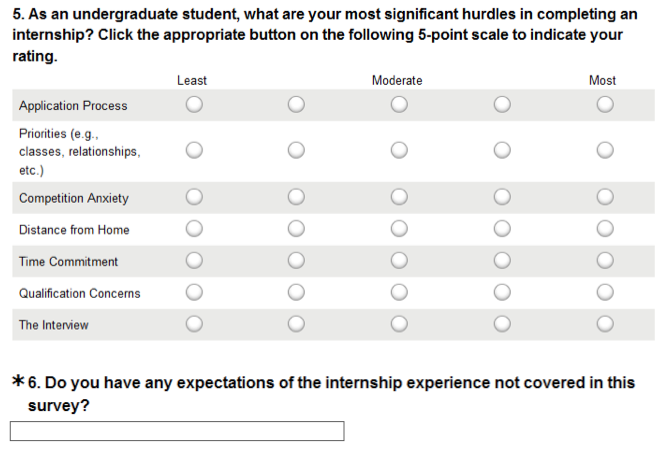Image resolution: width=666 pixels, height=460 pixels.
Task: Select second rating for Time Commitment
Action: (x=296, y=261)
